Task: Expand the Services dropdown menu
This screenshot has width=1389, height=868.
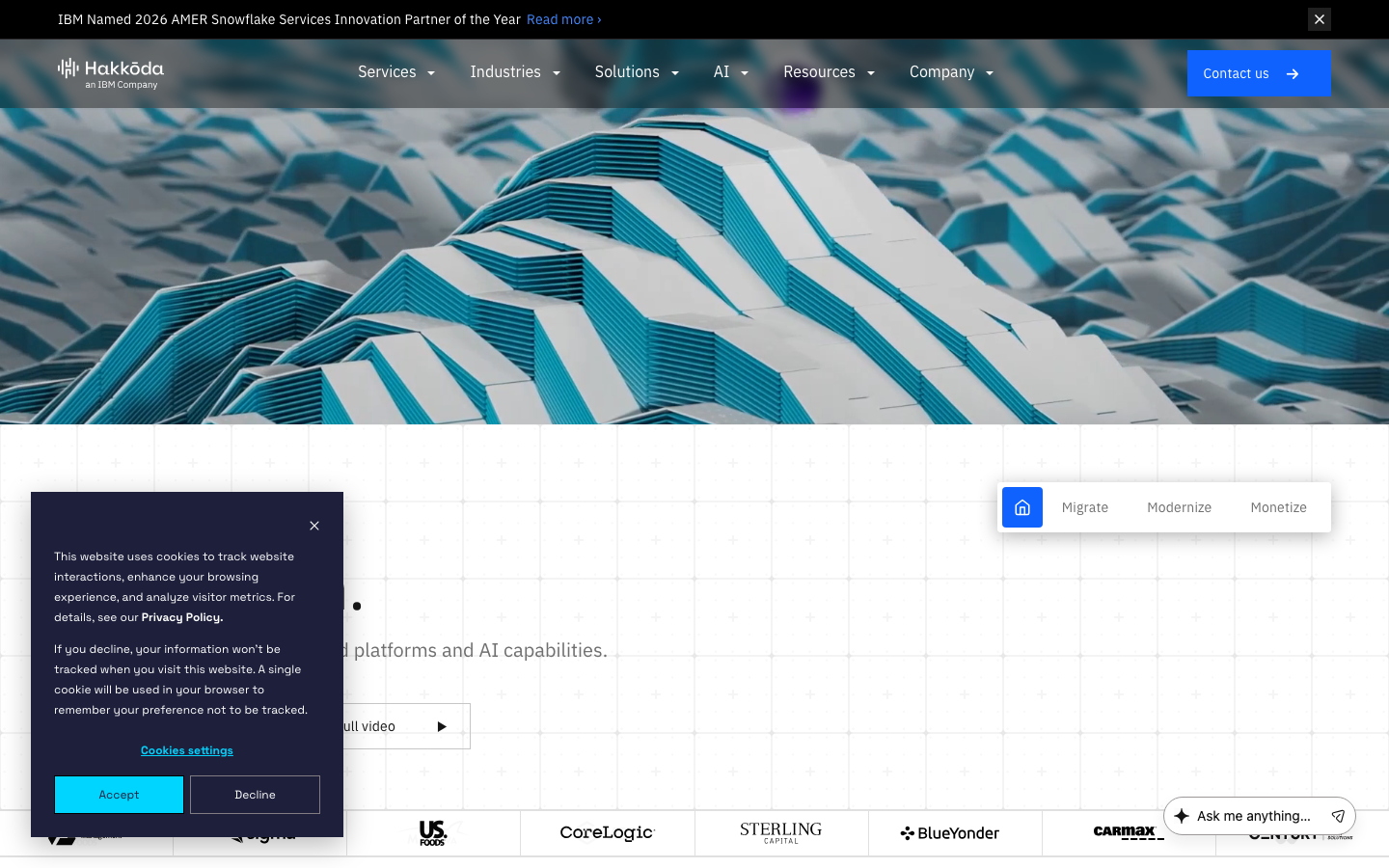Action: click(x=396, y=72)
